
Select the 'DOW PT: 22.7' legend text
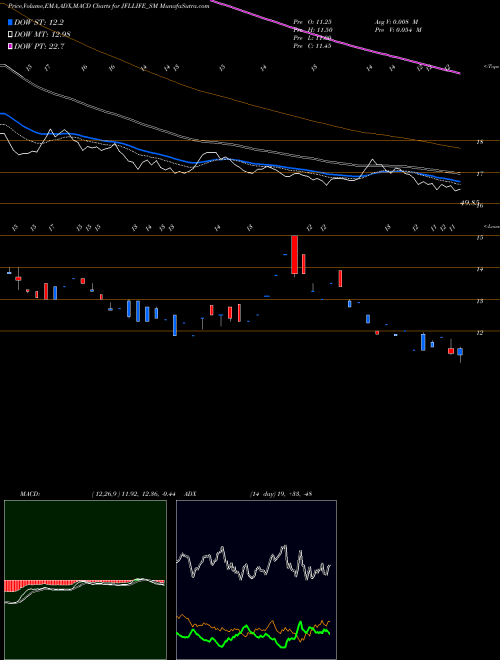(x=39, y=46)
